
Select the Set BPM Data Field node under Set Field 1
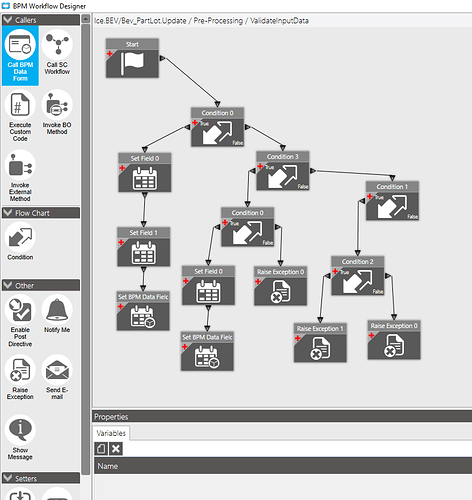143,311
